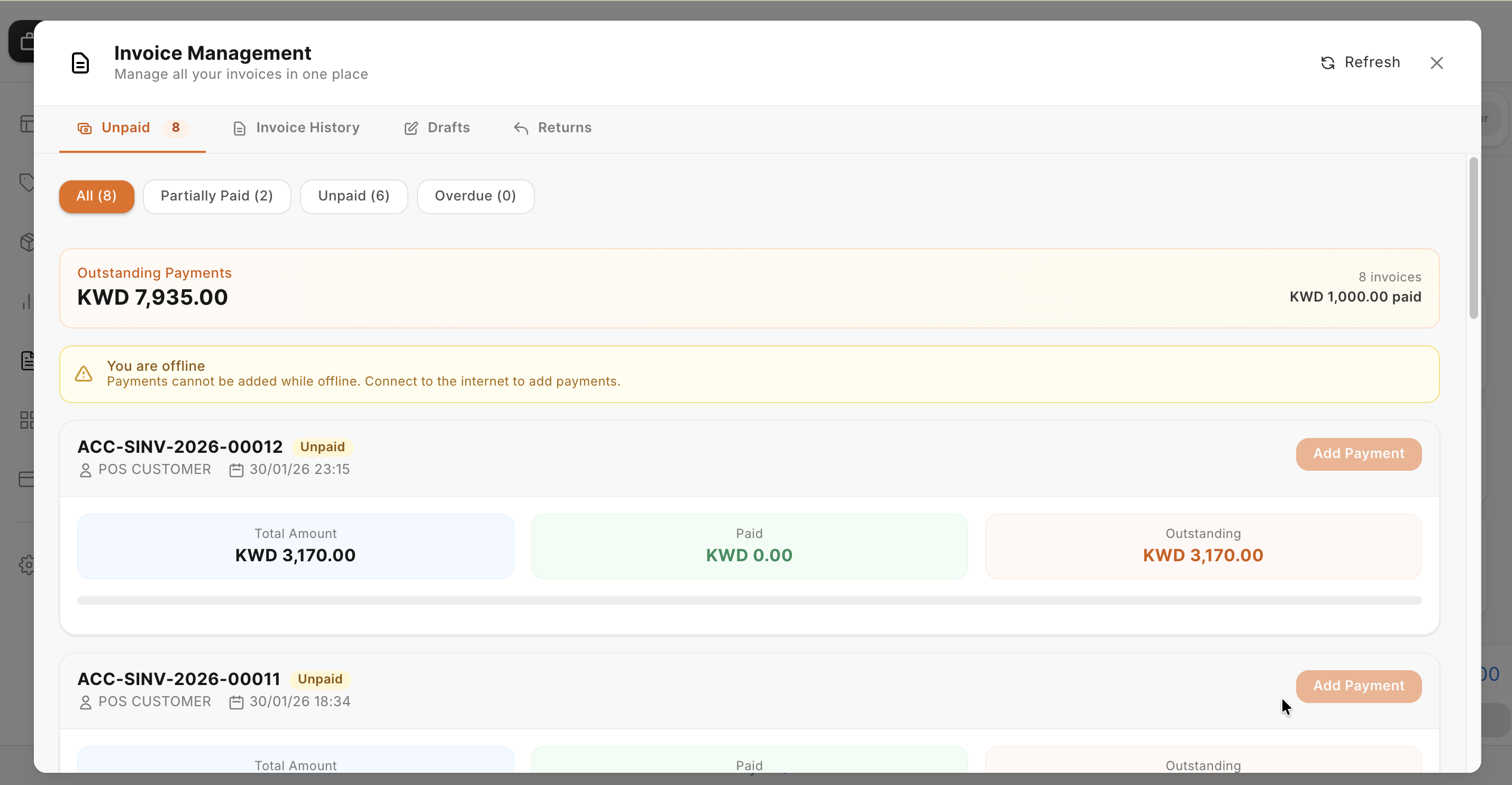Add Payment for invoice ACC-SINV-2026-00011
Image resolution: width=1512 pixels, height=785 pixels.
pyautogui.click(x=1359, y=687)
